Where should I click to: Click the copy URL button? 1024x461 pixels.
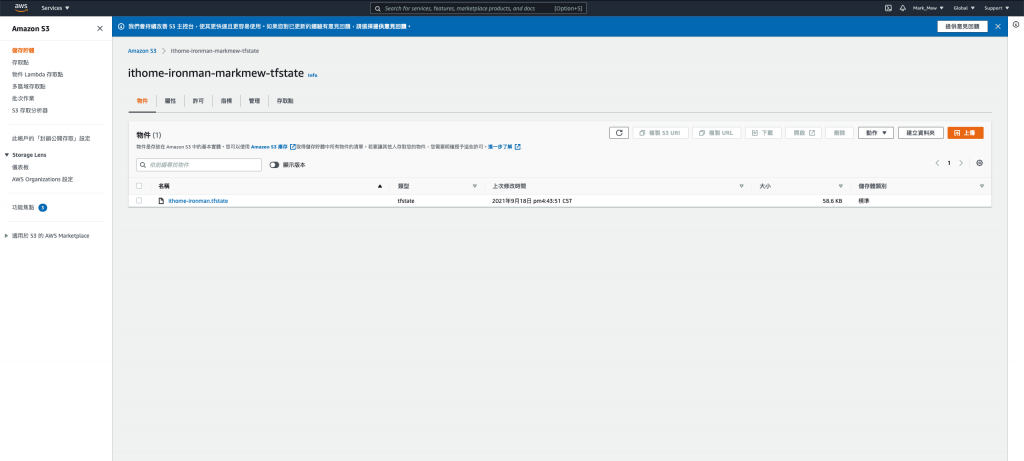tap(716, 133)
